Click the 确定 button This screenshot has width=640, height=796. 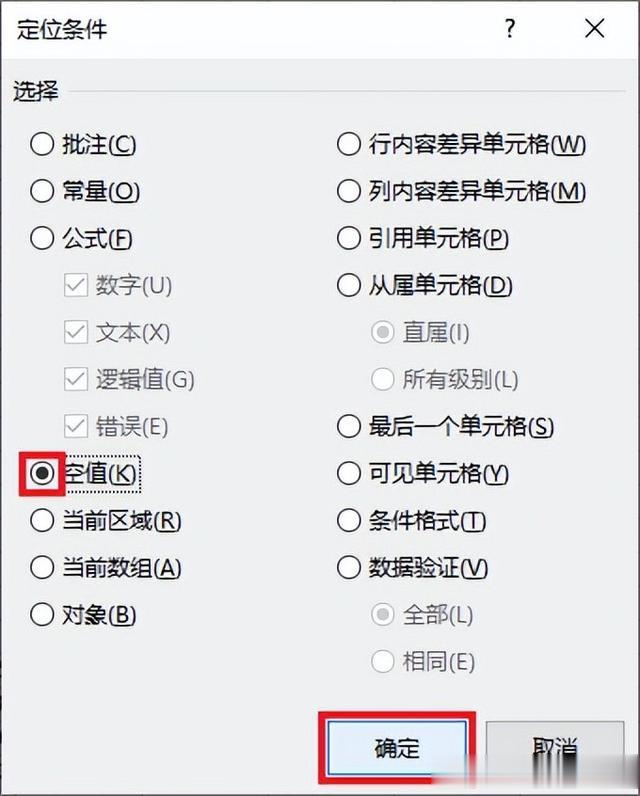tap(397, 748)
